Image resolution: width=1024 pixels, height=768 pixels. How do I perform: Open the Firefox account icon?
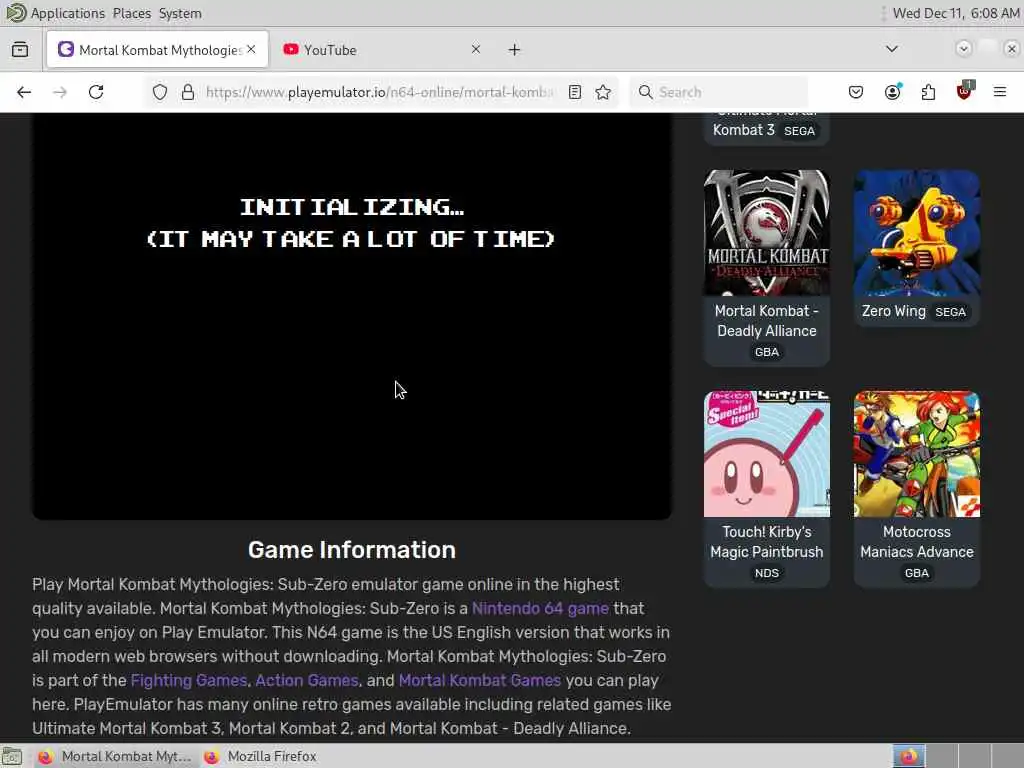pos(892,92)
